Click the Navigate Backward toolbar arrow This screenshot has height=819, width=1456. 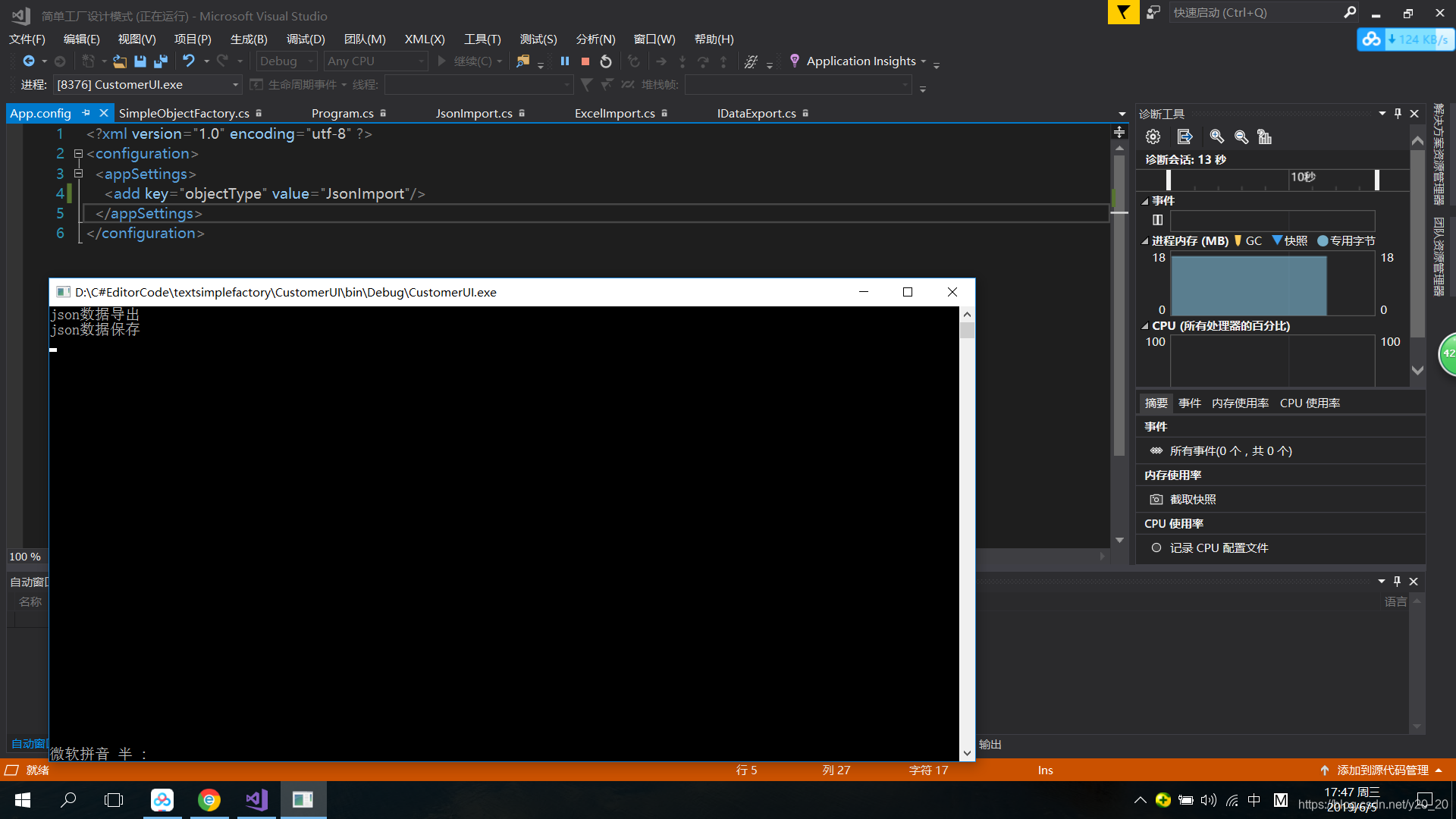(x=28, y=61)
